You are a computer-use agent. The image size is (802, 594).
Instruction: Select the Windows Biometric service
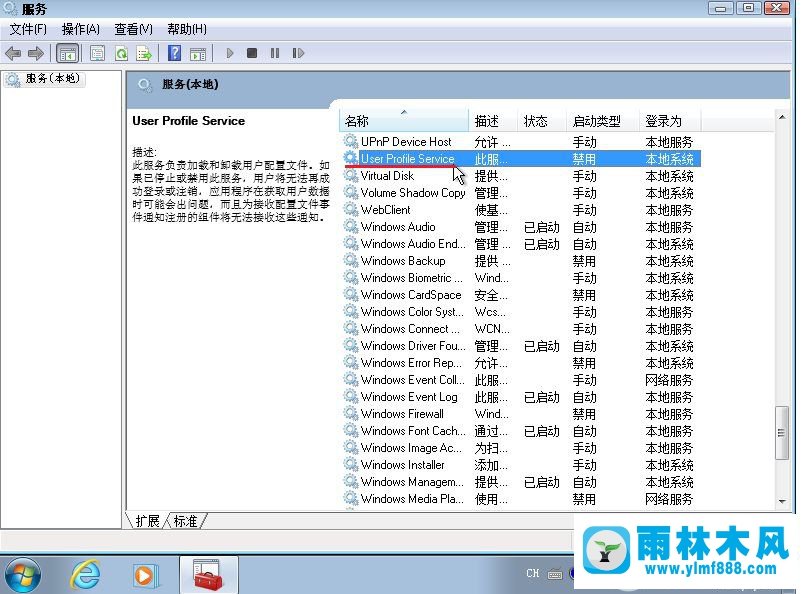[x=411, y=278]
